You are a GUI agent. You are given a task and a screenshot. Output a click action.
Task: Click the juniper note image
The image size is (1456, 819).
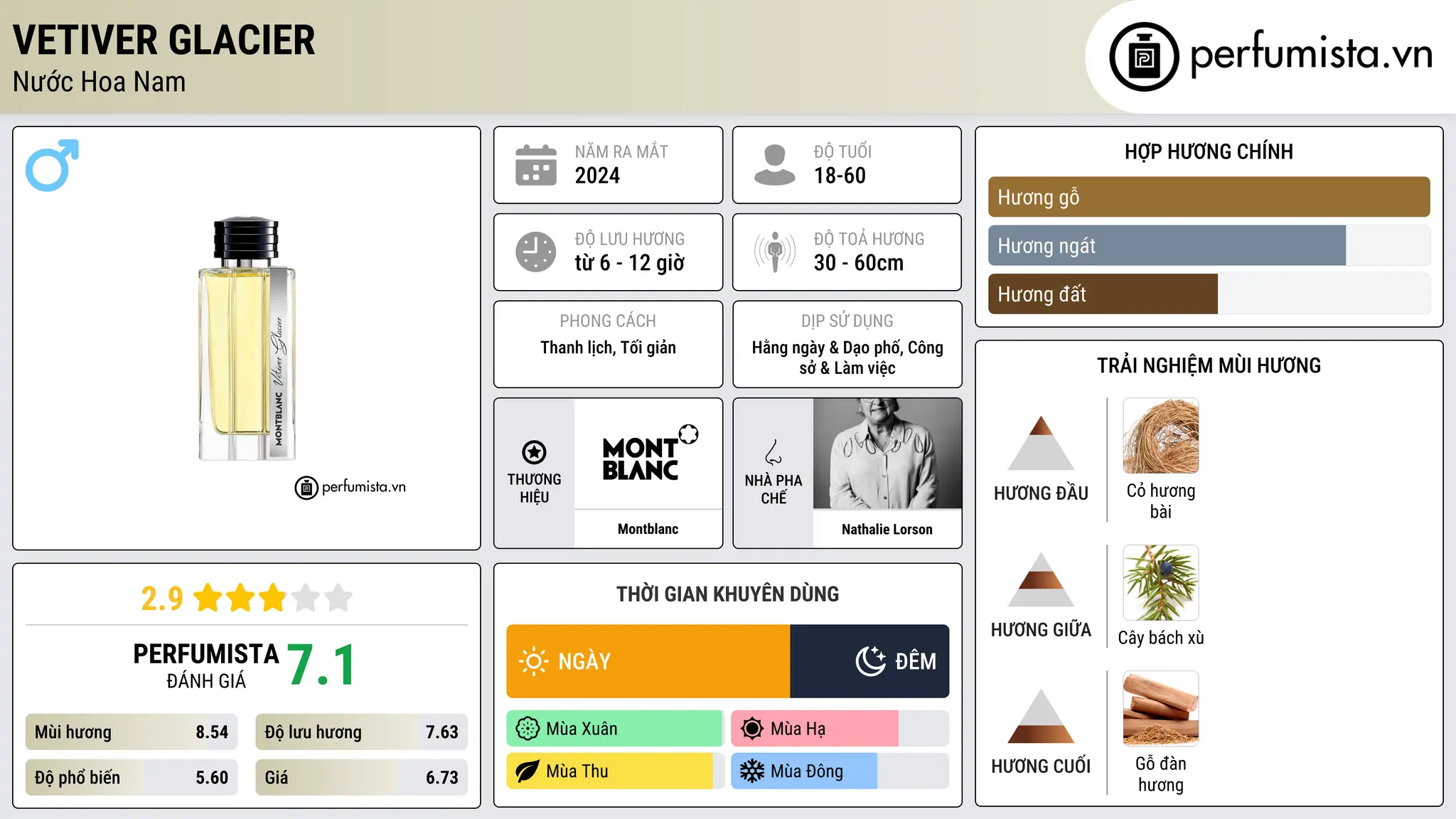(x=1161, y=583)
